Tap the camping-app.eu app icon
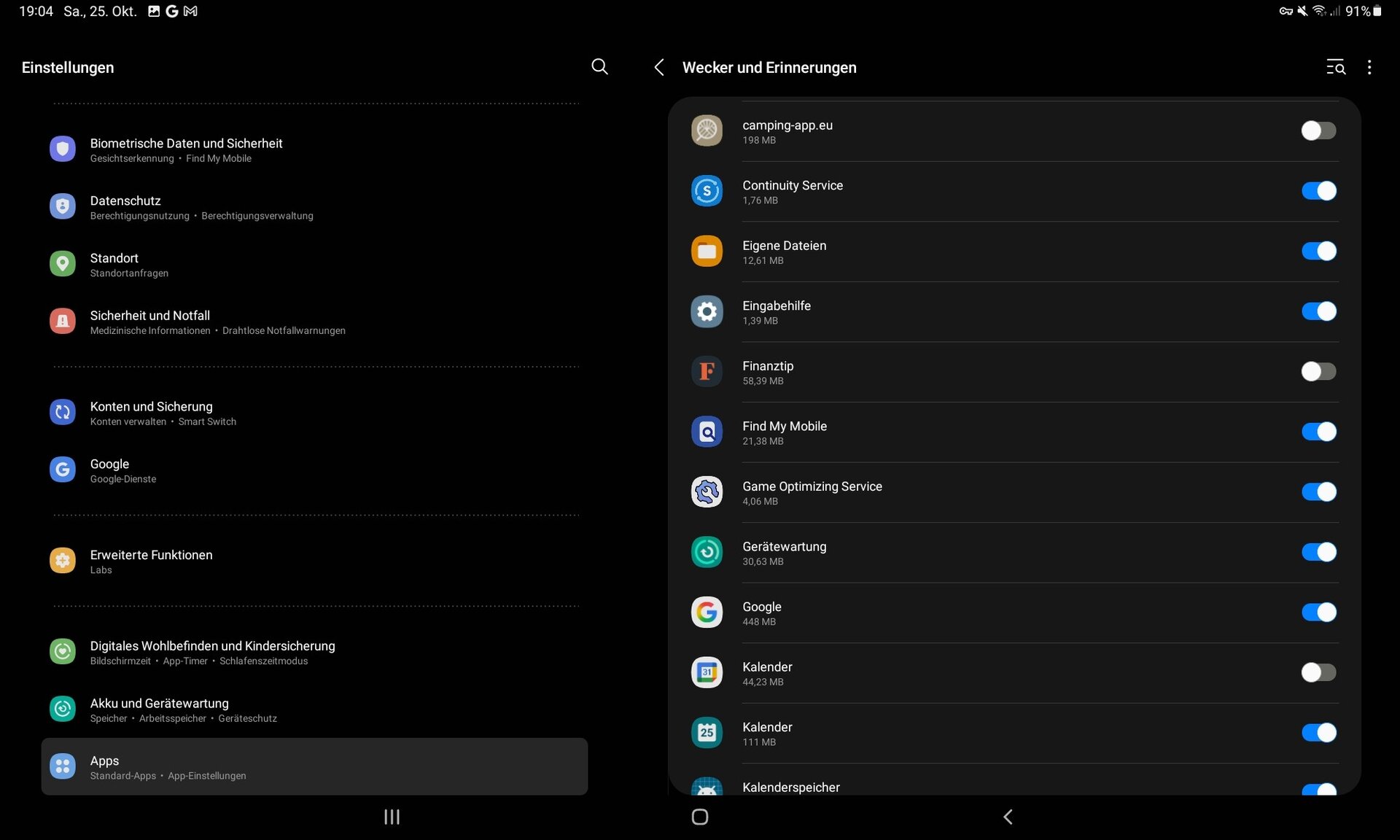The width and height of the screenshot is (1400, 840). (x=707, y=131)
